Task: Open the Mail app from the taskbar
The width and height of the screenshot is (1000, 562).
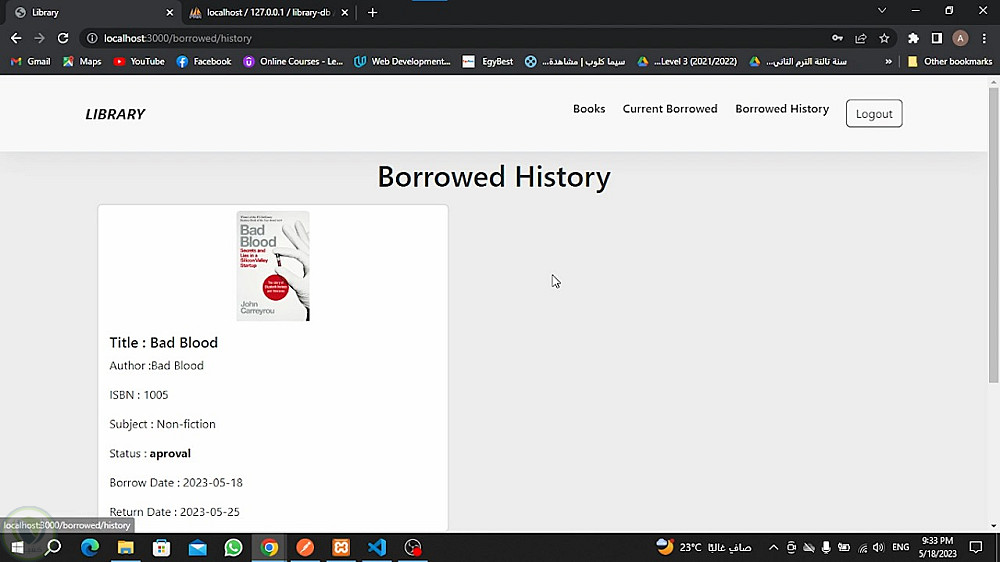Action: pyautogui.click(x=198, y=547)
